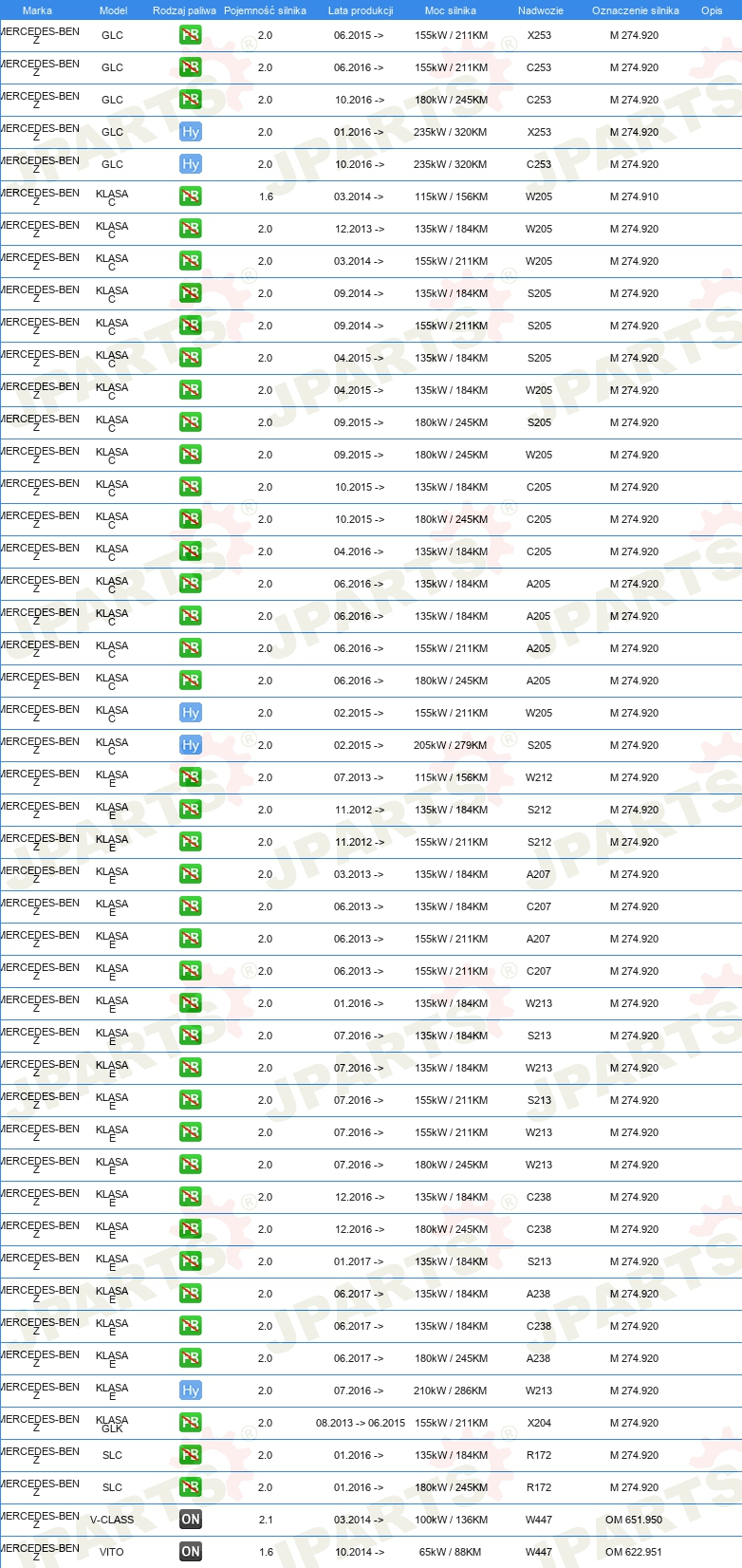Click the power value 65kW / 88KM

click(451, 1553)
